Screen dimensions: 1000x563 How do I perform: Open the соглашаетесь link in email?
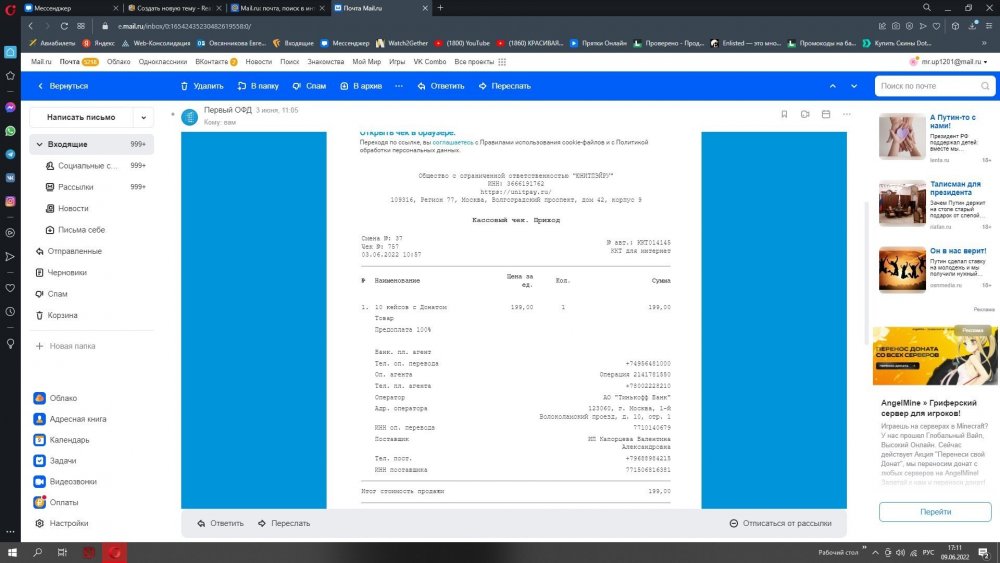coord(453,142)
